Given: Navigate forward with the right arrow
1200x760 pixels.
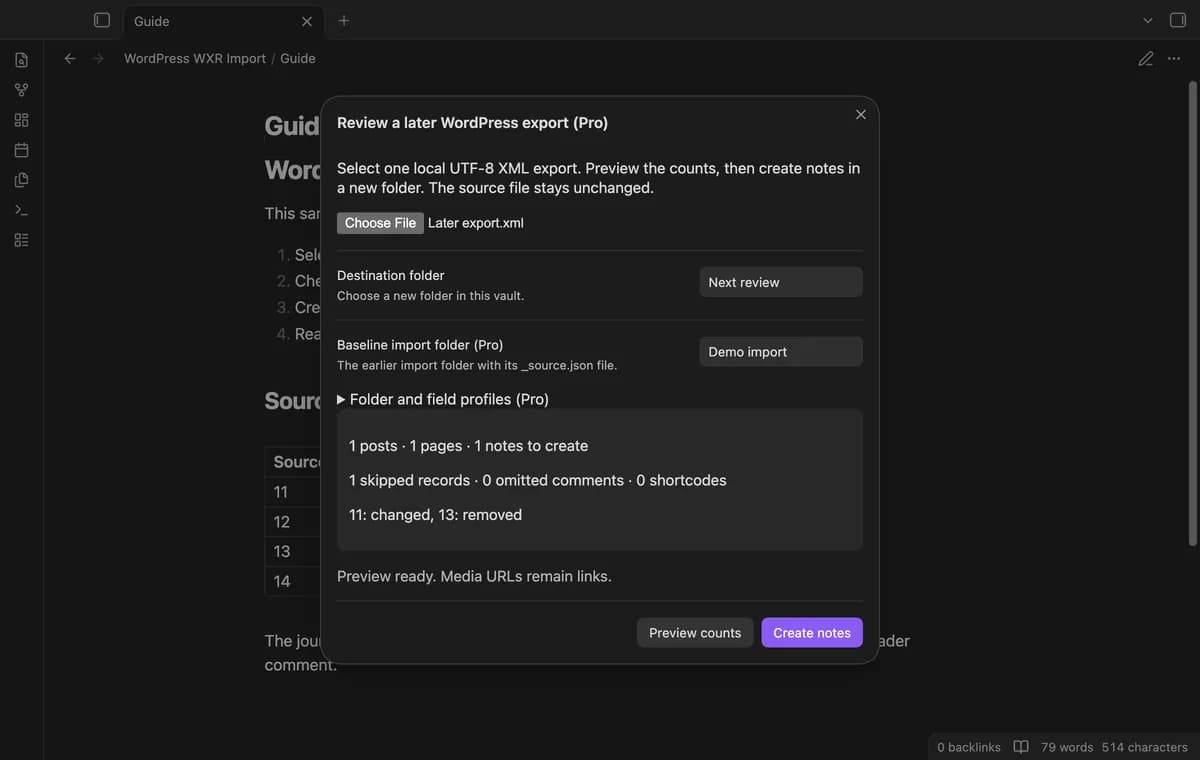Looking at the screenshot, I should (98, 58).
